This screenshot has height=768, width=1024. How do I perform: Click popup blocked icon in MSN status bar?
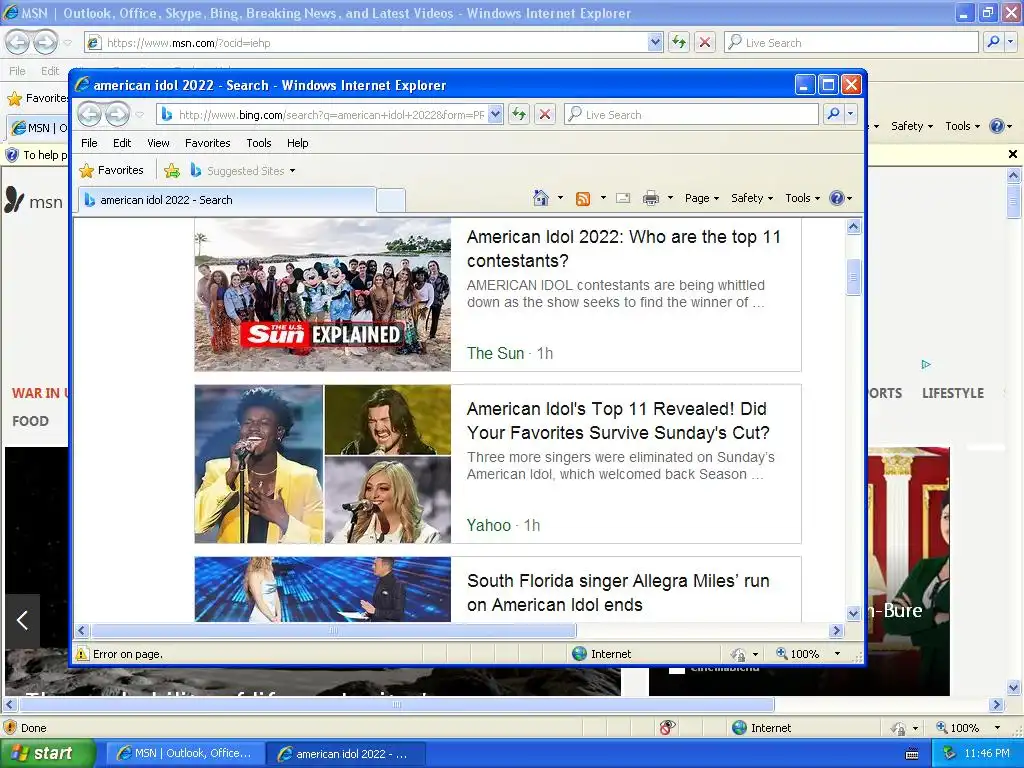pos(667,728)
